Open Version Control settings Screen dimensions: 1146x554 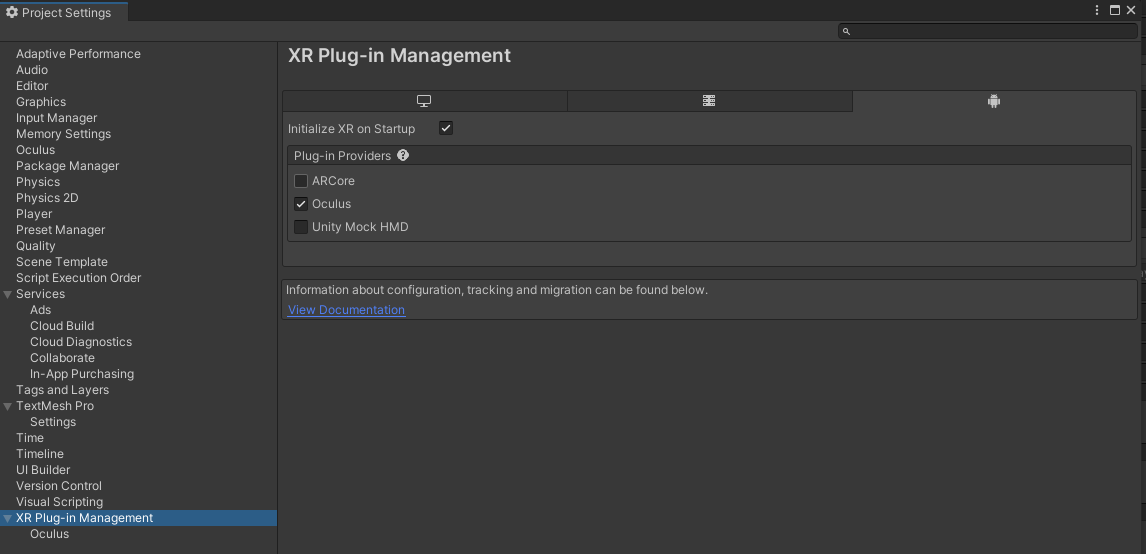click(x=59, y=486)
